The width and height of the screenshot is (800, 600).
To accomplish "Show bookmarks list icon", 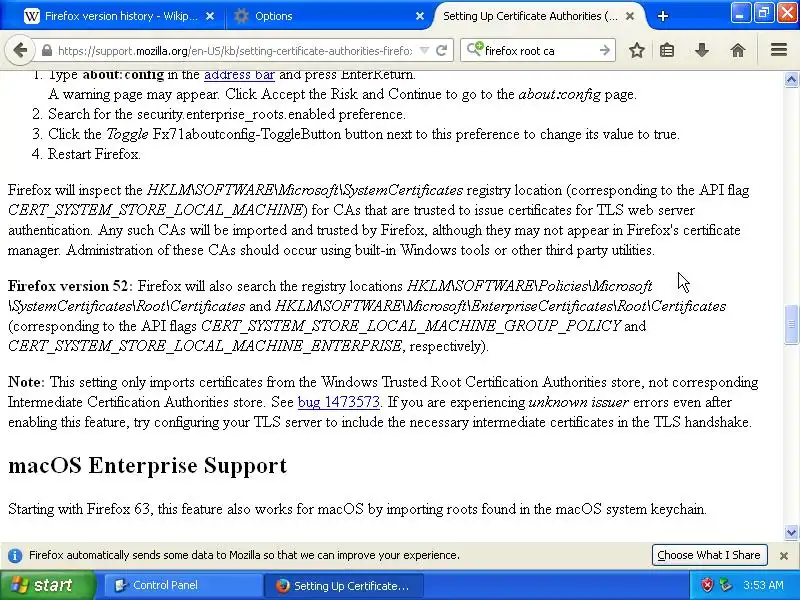I will (x=667, y=51).
